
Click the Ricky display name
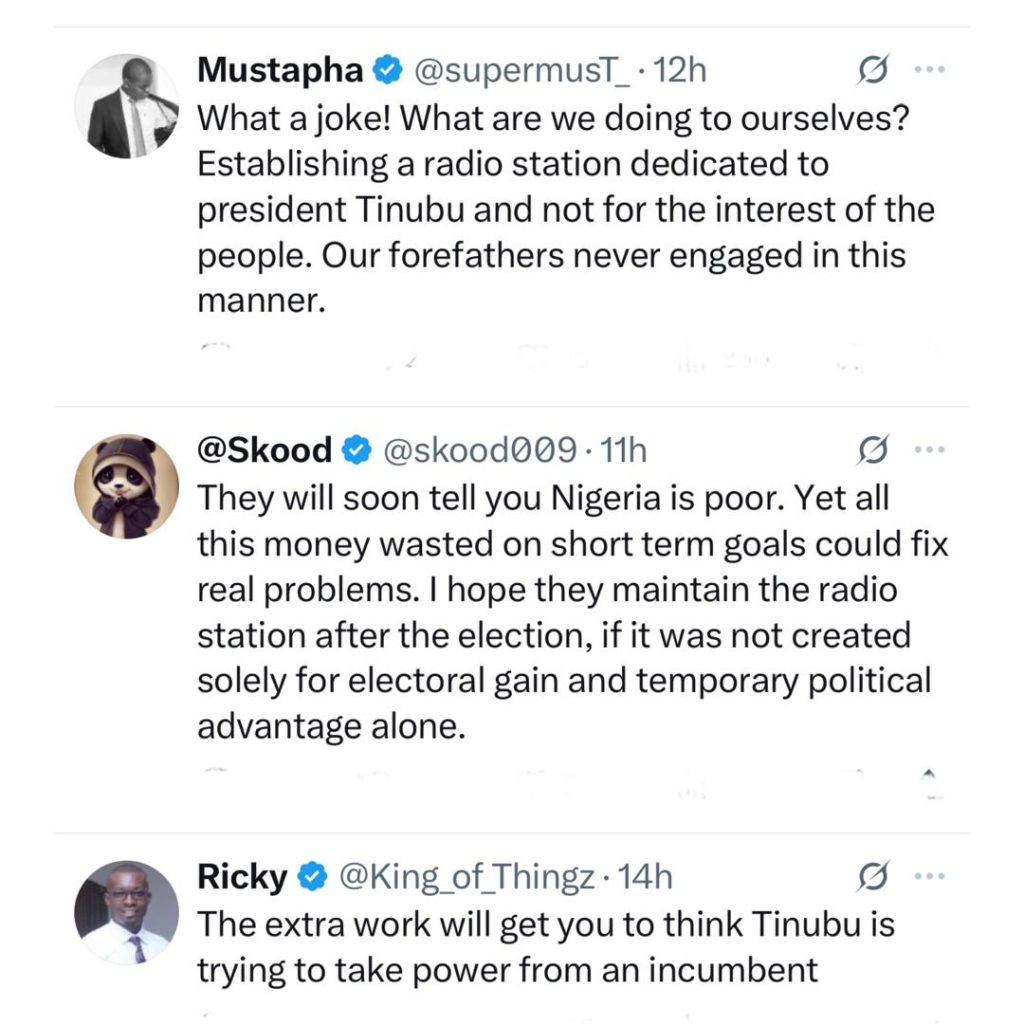coord(243,877)
